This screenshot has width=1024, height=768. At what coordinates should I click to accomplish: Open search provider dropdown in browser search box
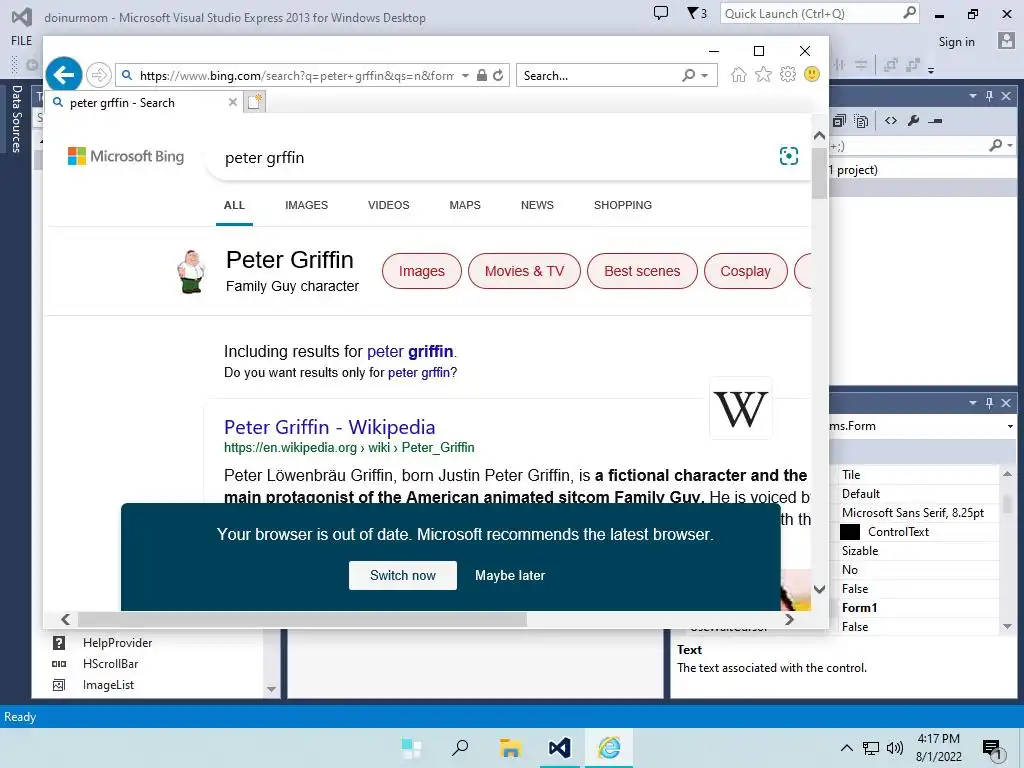[705, 76]
